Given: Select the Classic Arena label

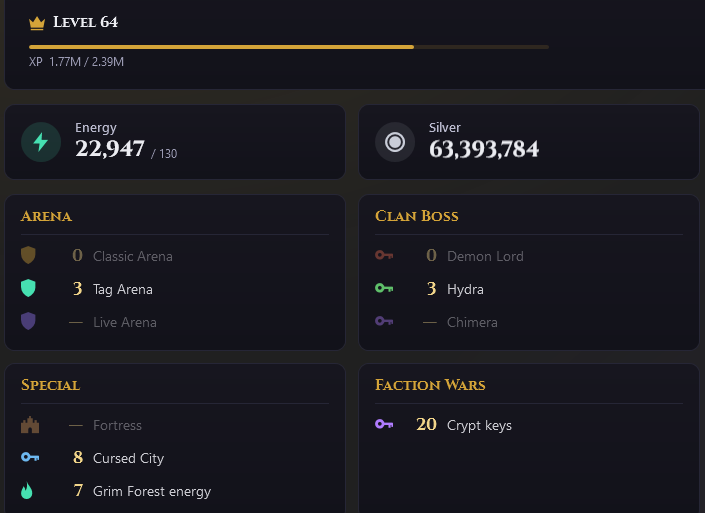Looking at the screenshot, I should pos(133,256).
